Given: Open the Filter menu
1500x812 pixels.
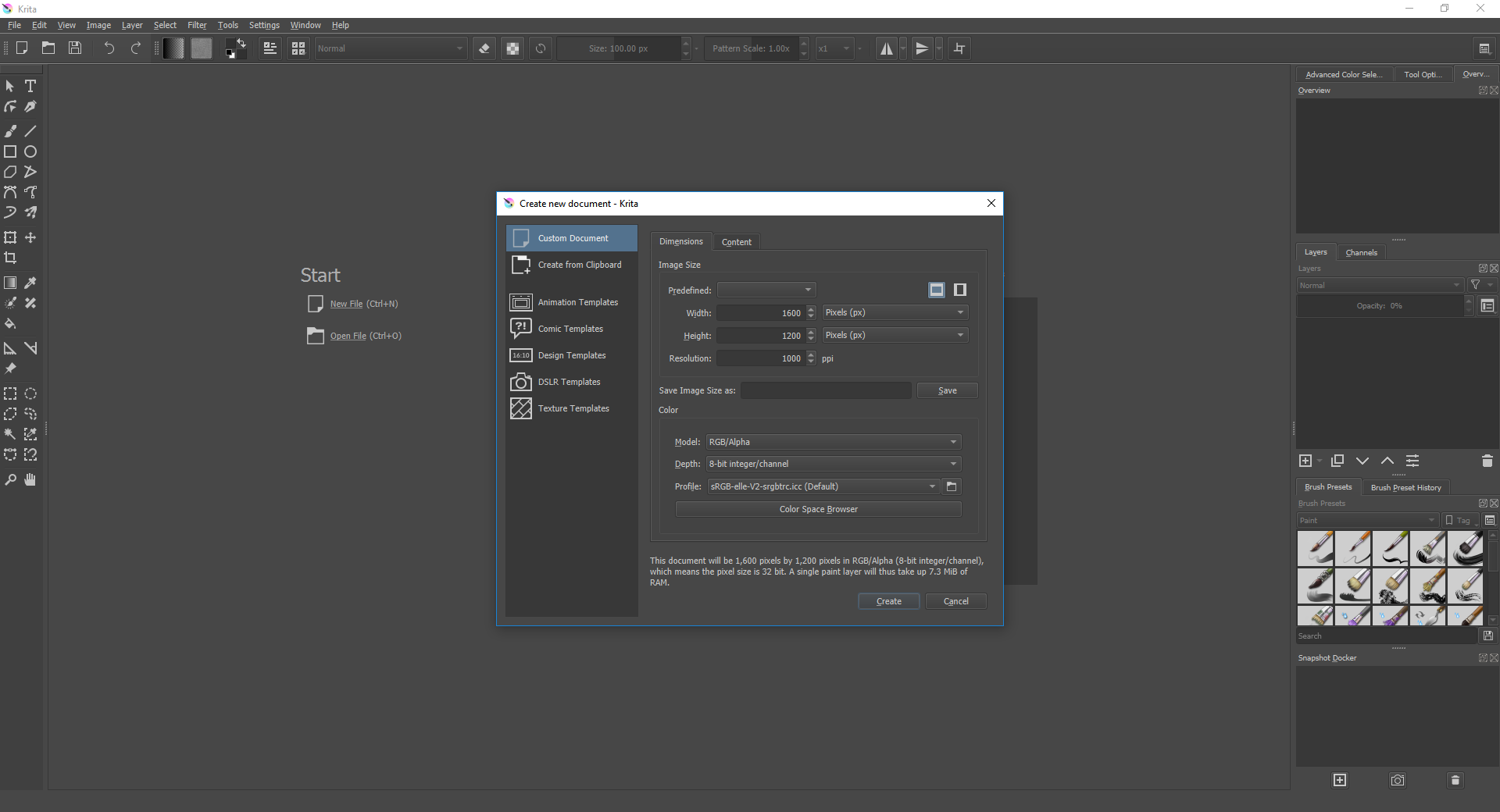Looking at the screenshot, I should [197, 25].
